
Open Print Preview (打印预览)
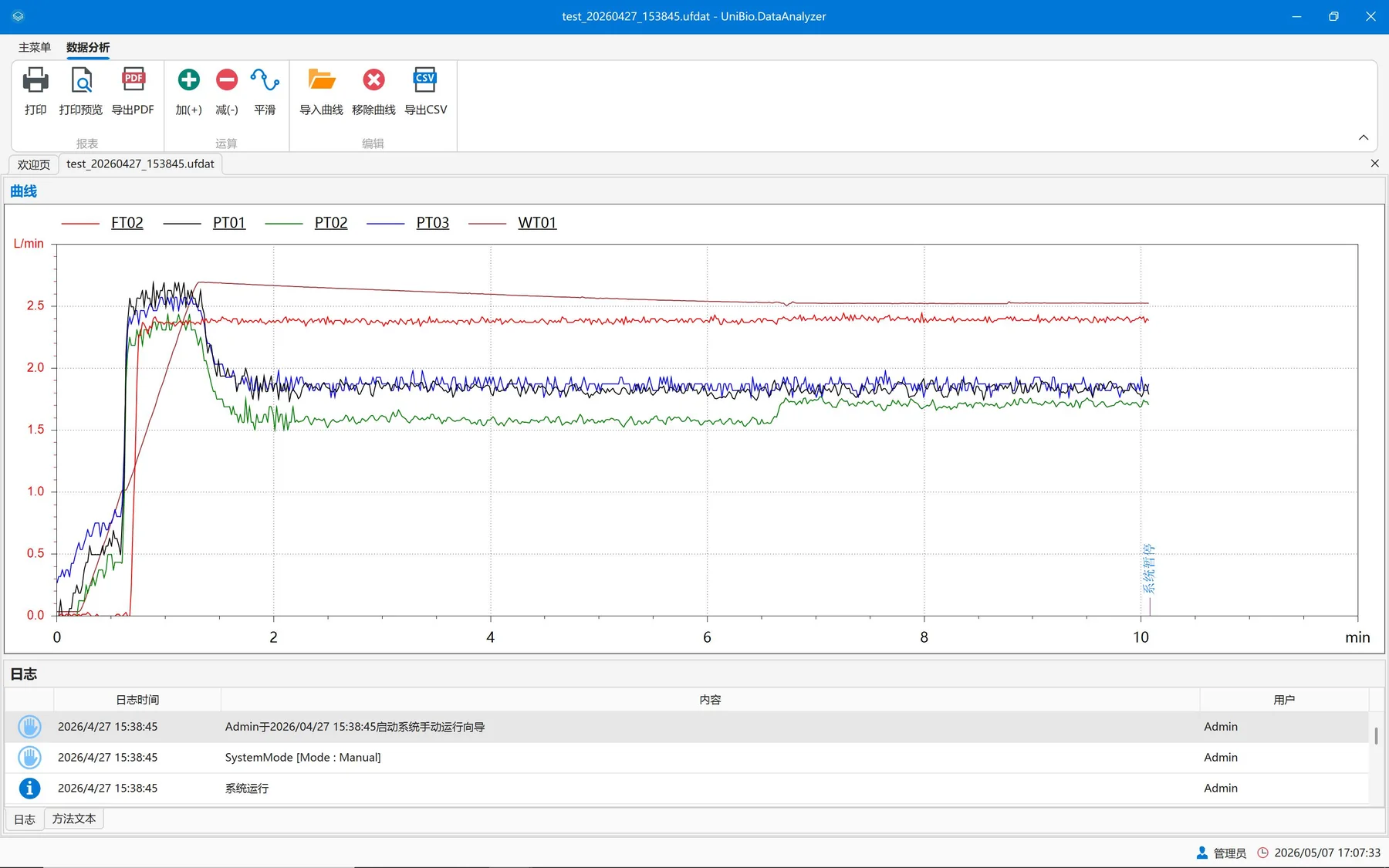click(81, 80)
